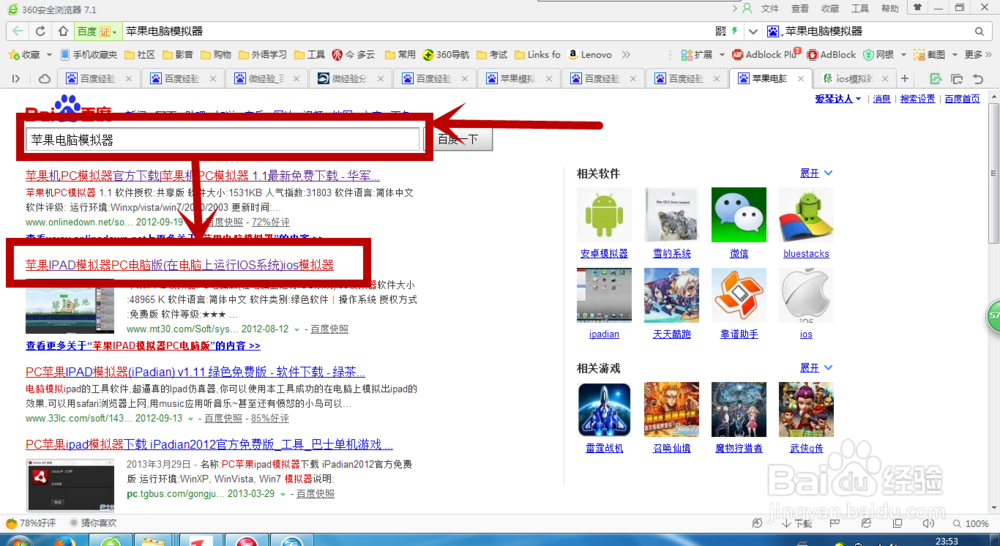Restore closed tab with the undo arrow icon
This screenshot has width=1000, height=546.
978,78
